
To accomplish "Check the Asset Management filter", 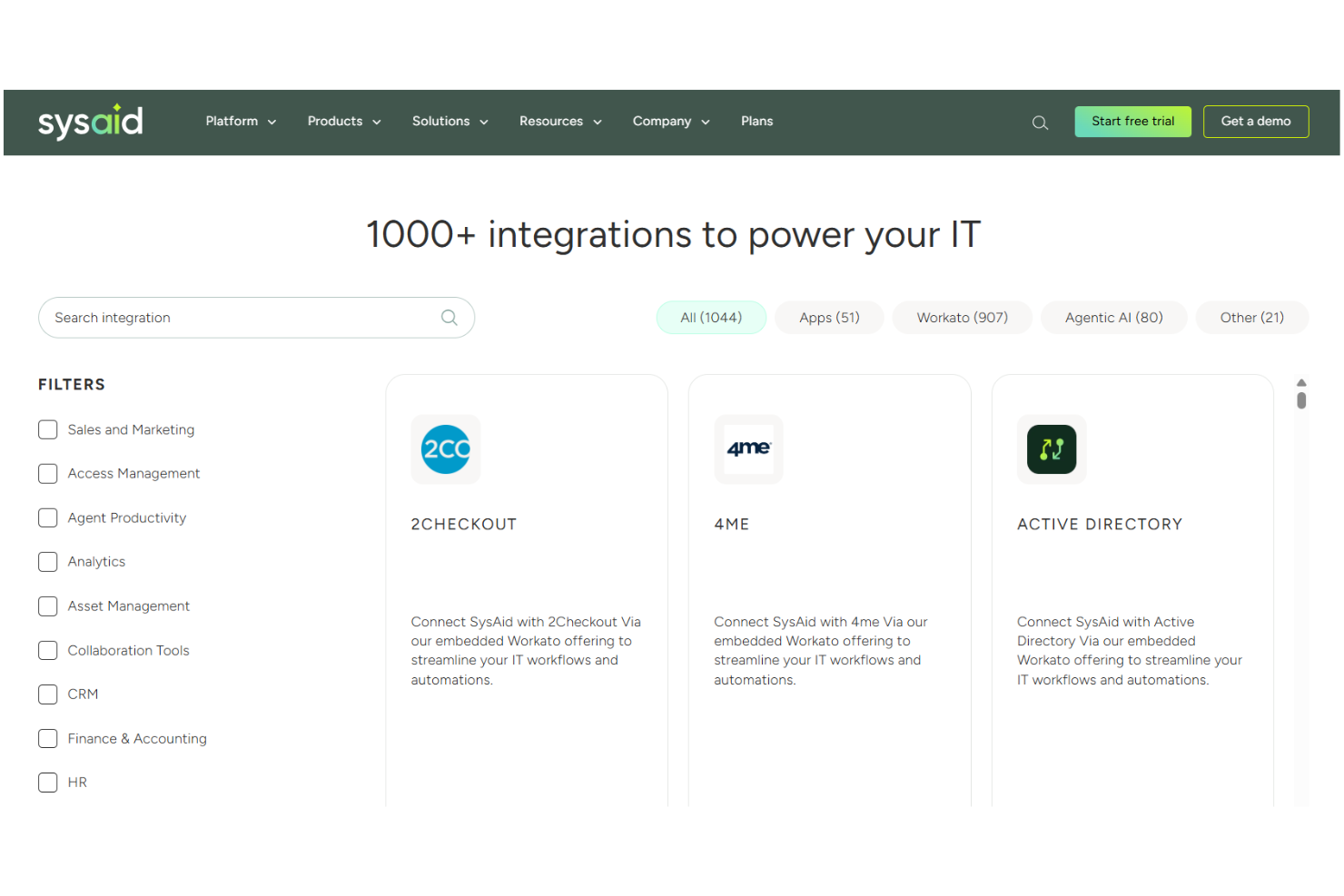I will pos(47,606).
